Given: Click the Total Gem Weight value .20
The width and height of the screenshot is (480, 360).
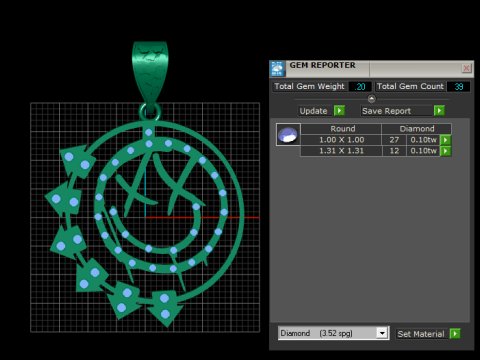Looking at the screenshot, I should pyautogui.click(x=360, y=87).
